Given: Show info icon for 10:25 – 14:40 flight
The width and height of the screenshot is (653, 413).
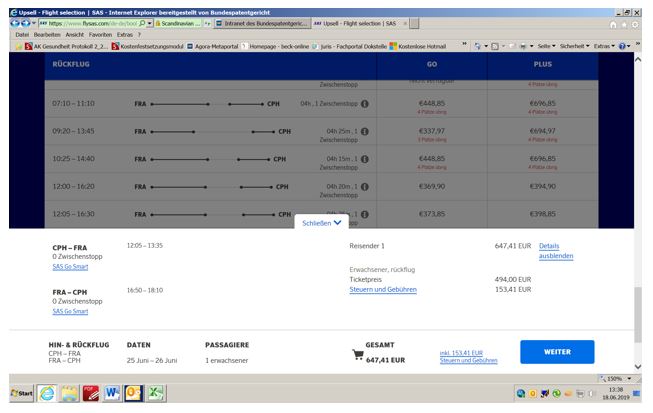Looking at the screenshot, I should click(x=365, y=159).
